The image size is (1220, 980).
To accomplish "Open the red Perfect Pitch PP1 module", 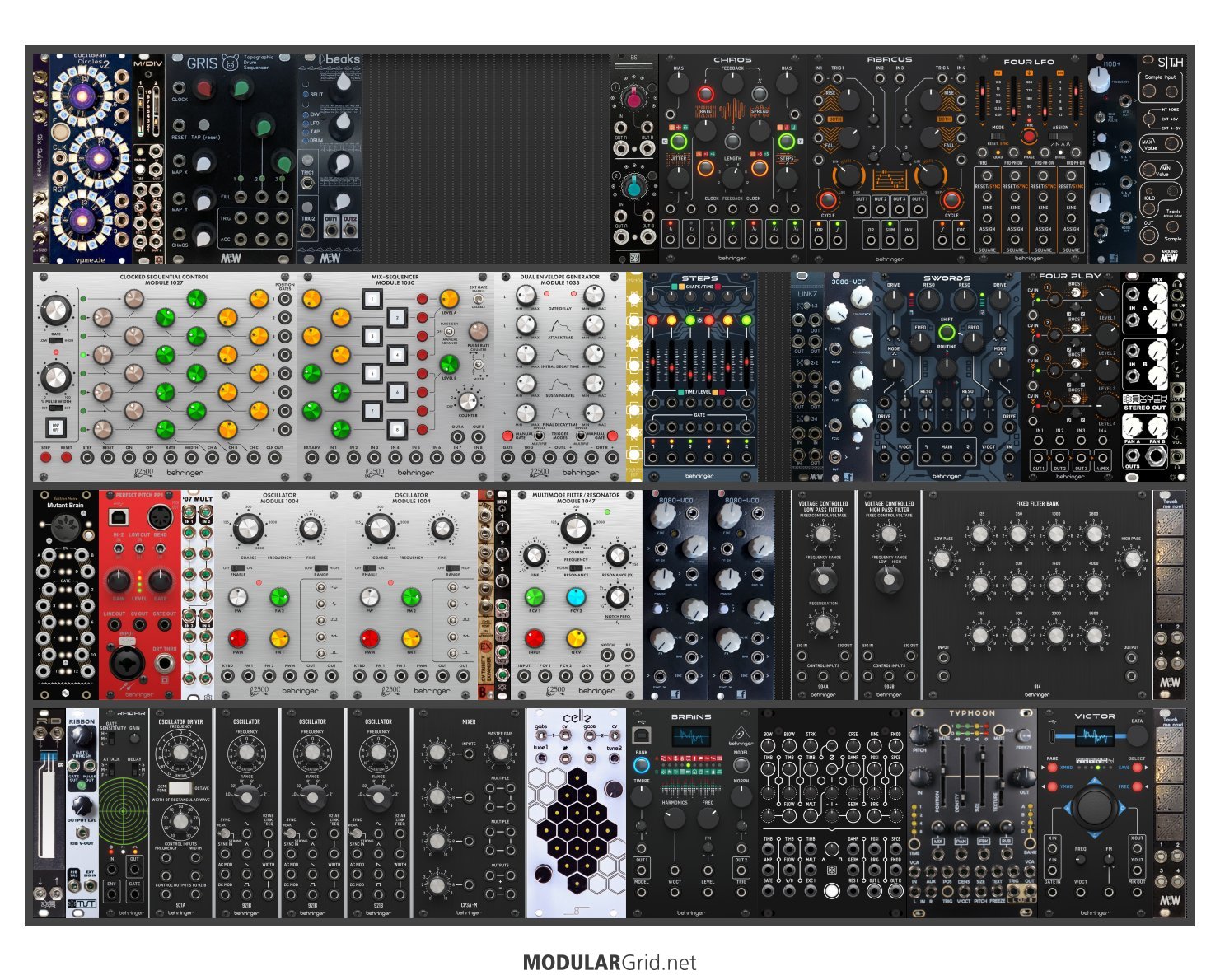I will [140, 595].
